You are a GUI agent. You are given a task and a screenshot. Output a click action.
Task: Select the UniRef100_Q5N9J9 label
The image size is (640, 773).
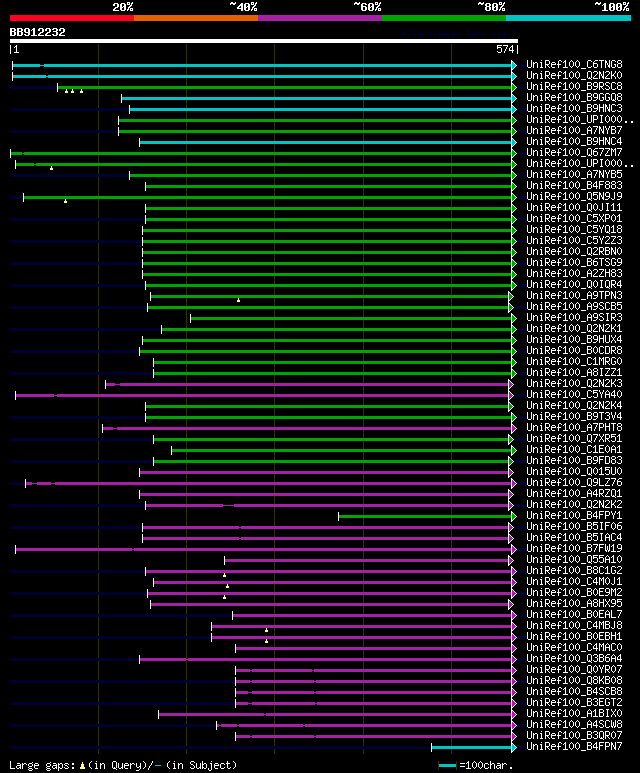[x=574, y=196]
